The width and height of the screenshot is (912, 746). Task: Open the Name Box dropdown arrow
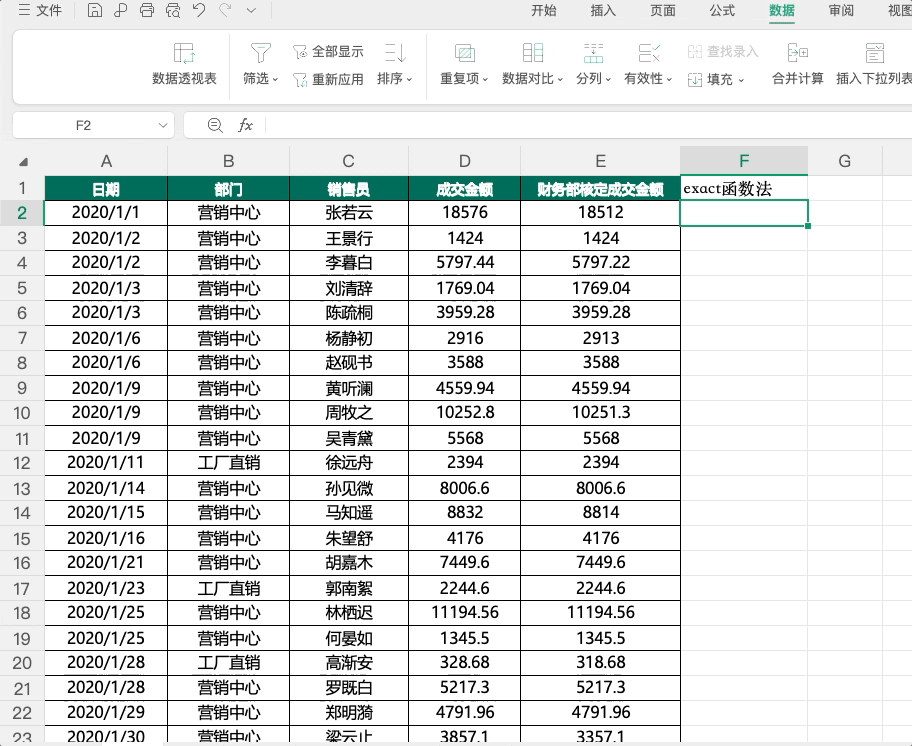point(163,126)
